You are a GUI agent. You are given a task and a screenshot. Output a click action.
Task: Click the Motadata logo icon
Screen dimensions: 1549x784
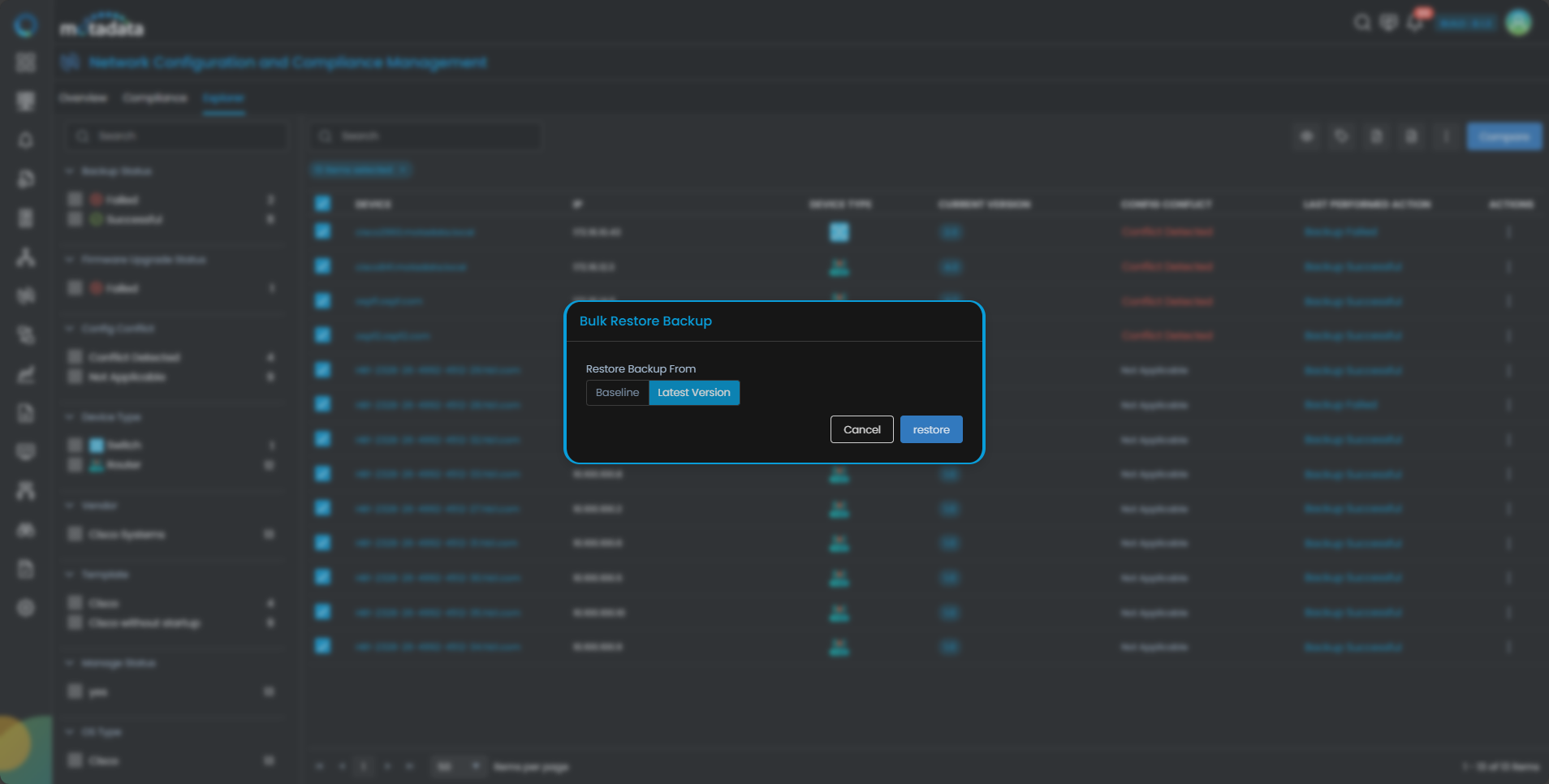point(26,25)
